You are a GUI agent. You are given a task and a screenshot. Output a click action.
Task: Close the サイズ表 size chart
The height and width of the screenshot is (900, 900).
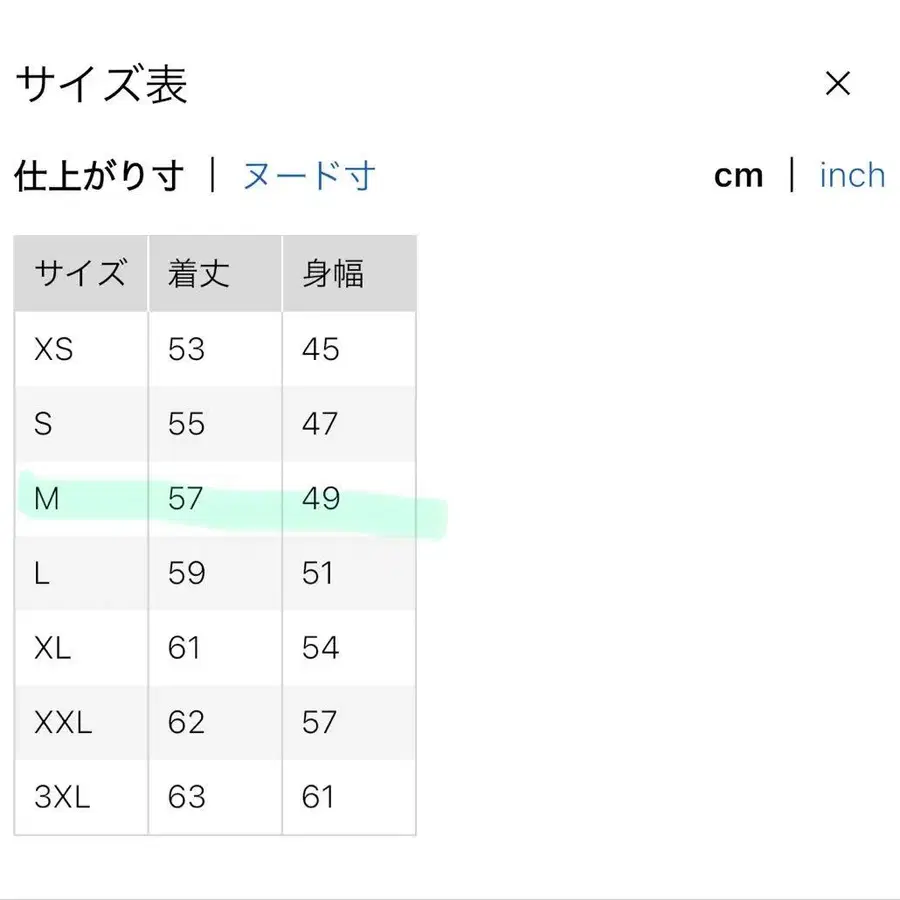click(x=838, y=83)
